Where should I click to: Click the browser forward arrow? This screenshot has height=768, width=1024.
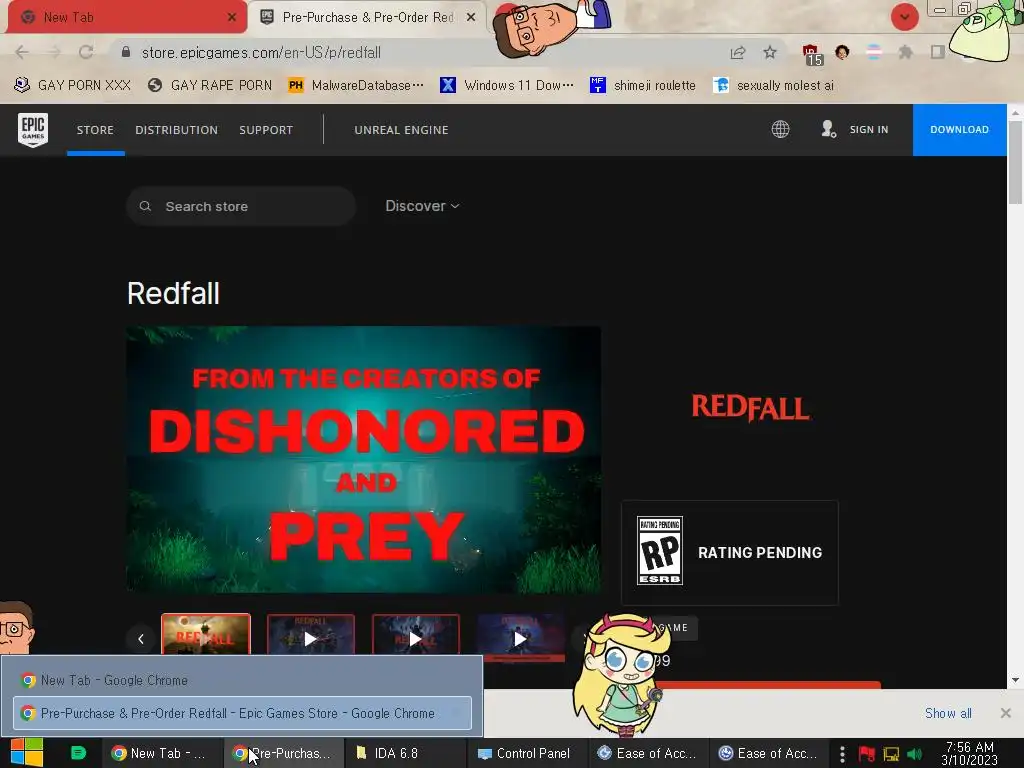coord(54,52)
